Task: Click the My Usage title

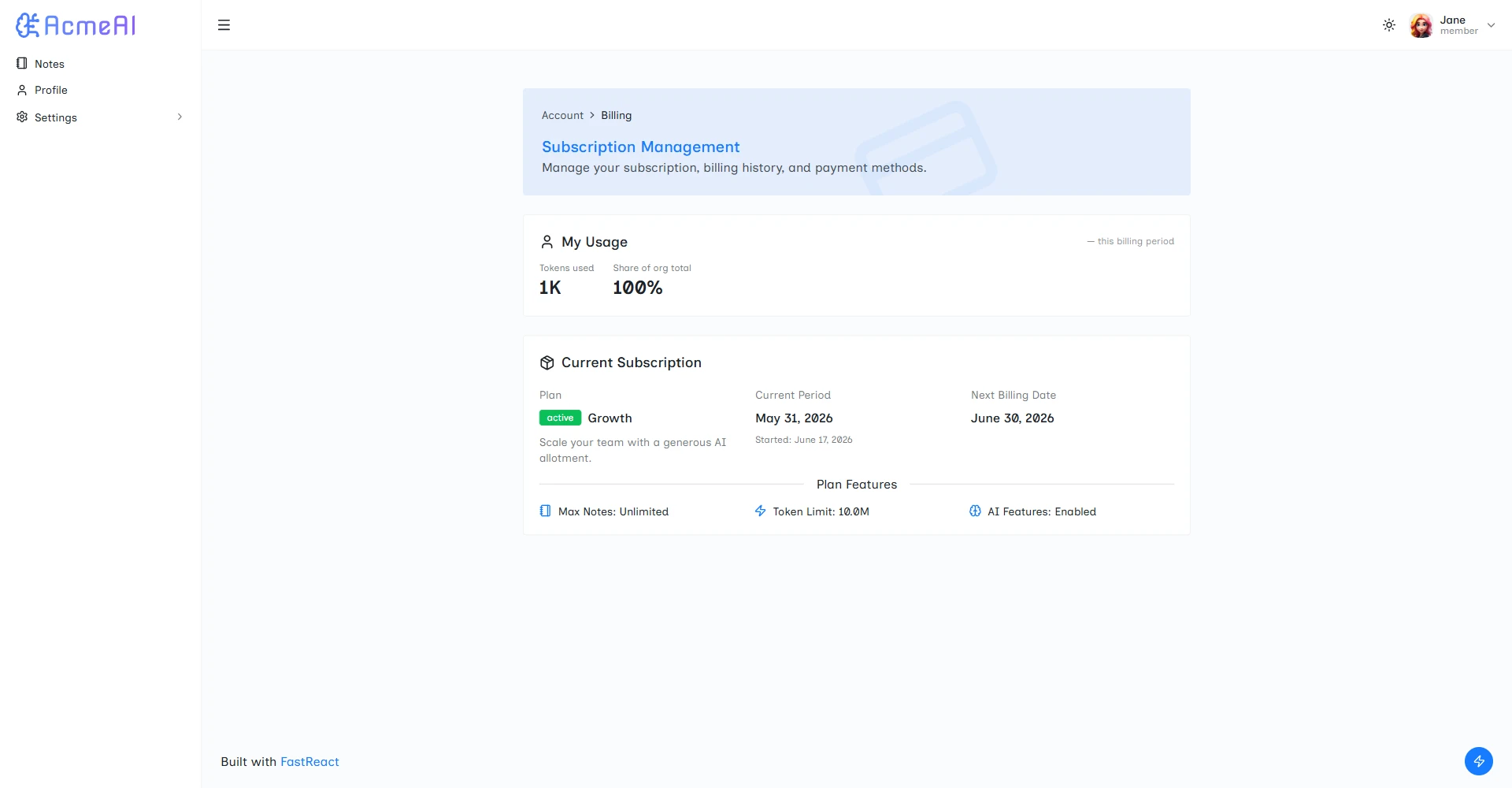Action: (595, 242)
